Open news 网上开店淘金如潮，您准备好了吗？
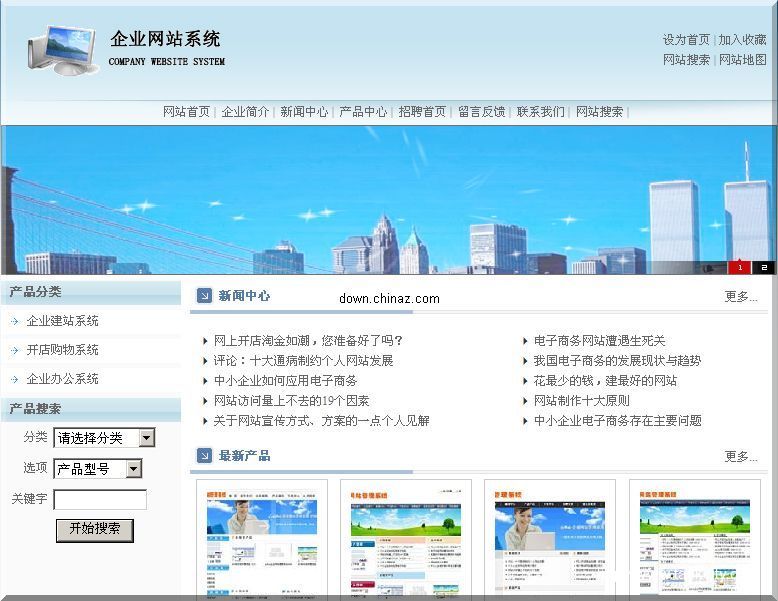This screenshot has height=601, width=778. [x=308, y=341]
